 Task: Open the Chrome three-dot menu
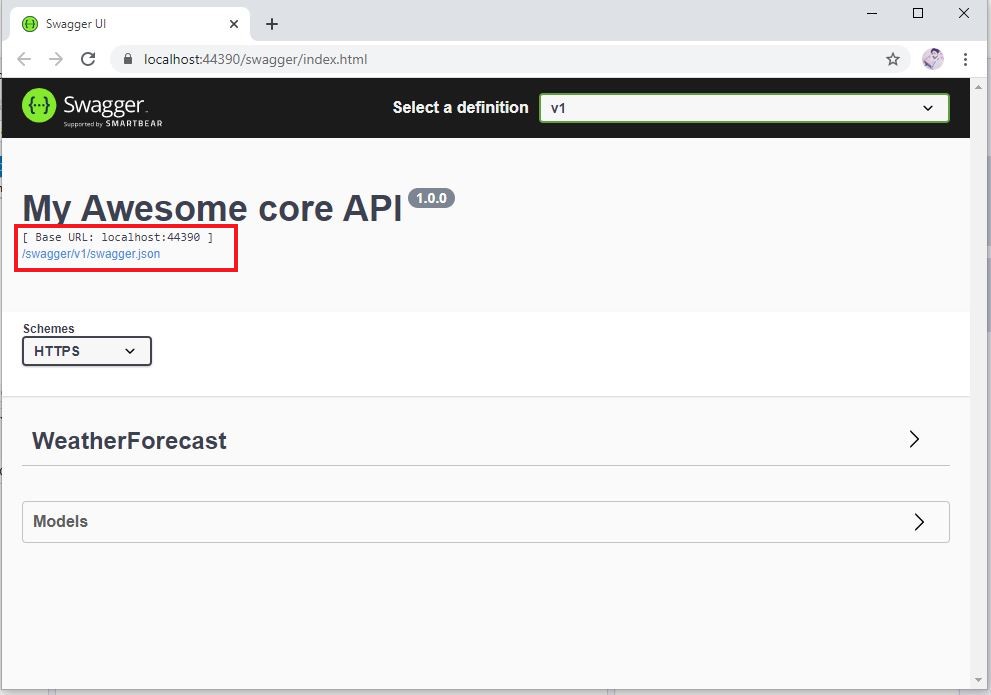pos(966,59)
